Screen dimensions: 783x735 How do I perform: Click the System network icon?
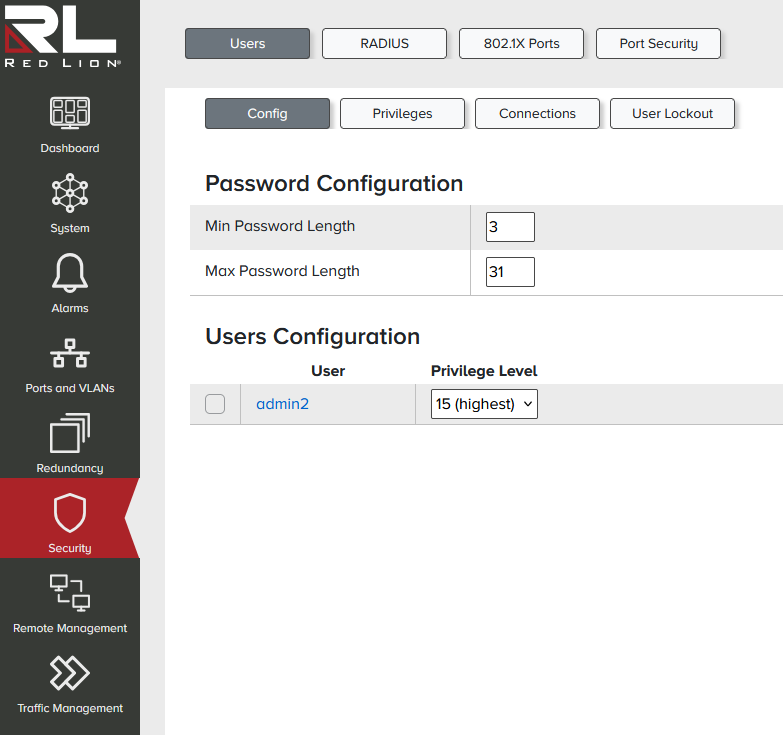pyautogui.click(x=70, y=193)
